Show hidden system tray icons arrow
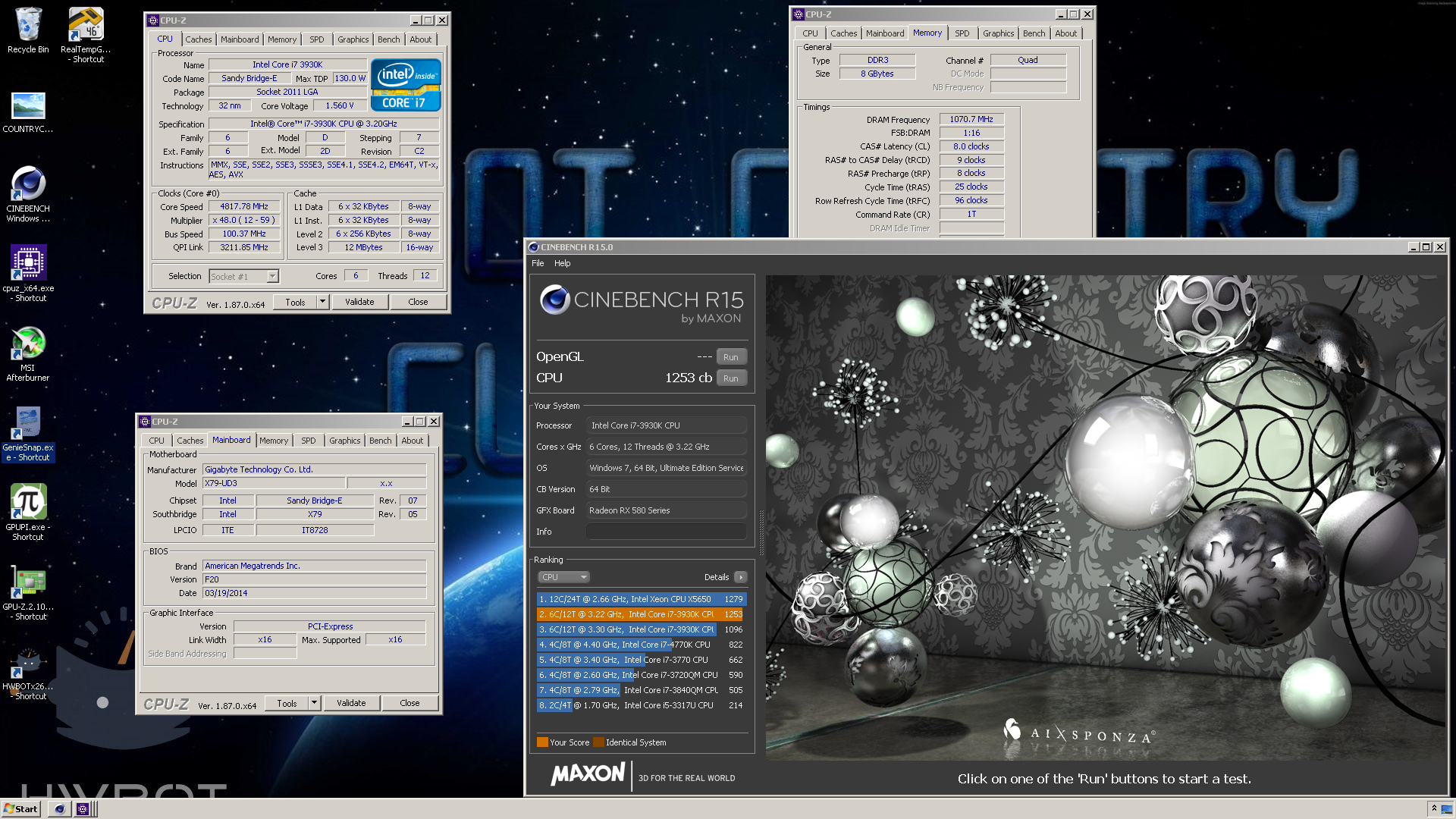 point(1434,808)
